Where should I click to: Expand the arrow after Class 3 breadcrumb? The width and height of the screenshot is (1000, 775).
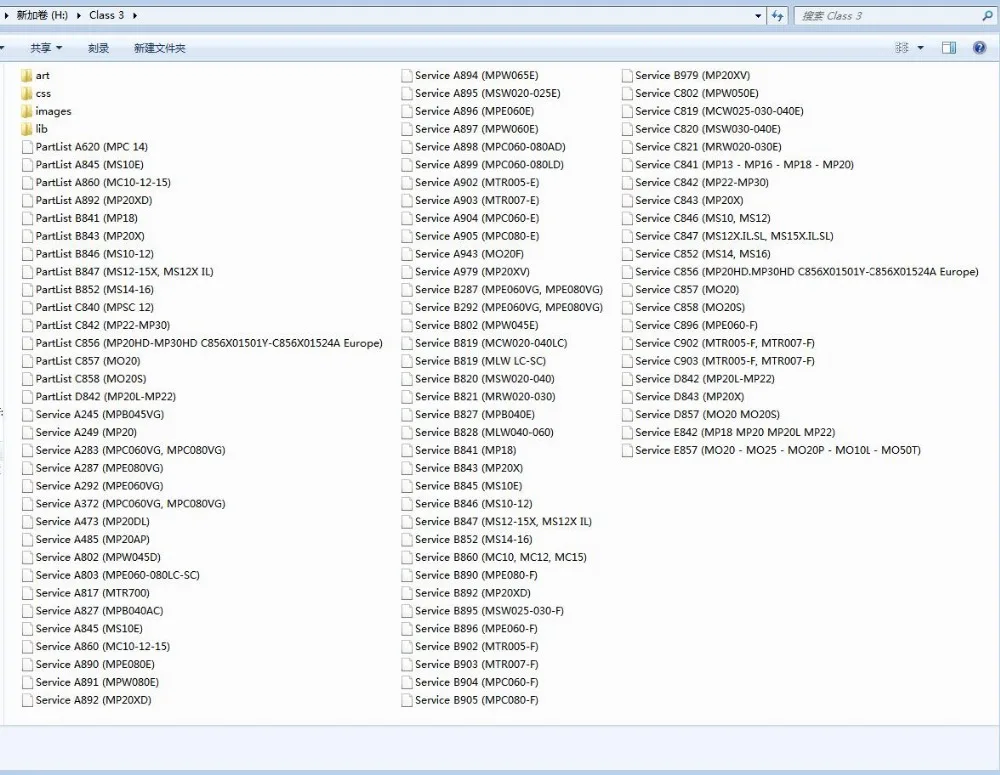135,15
